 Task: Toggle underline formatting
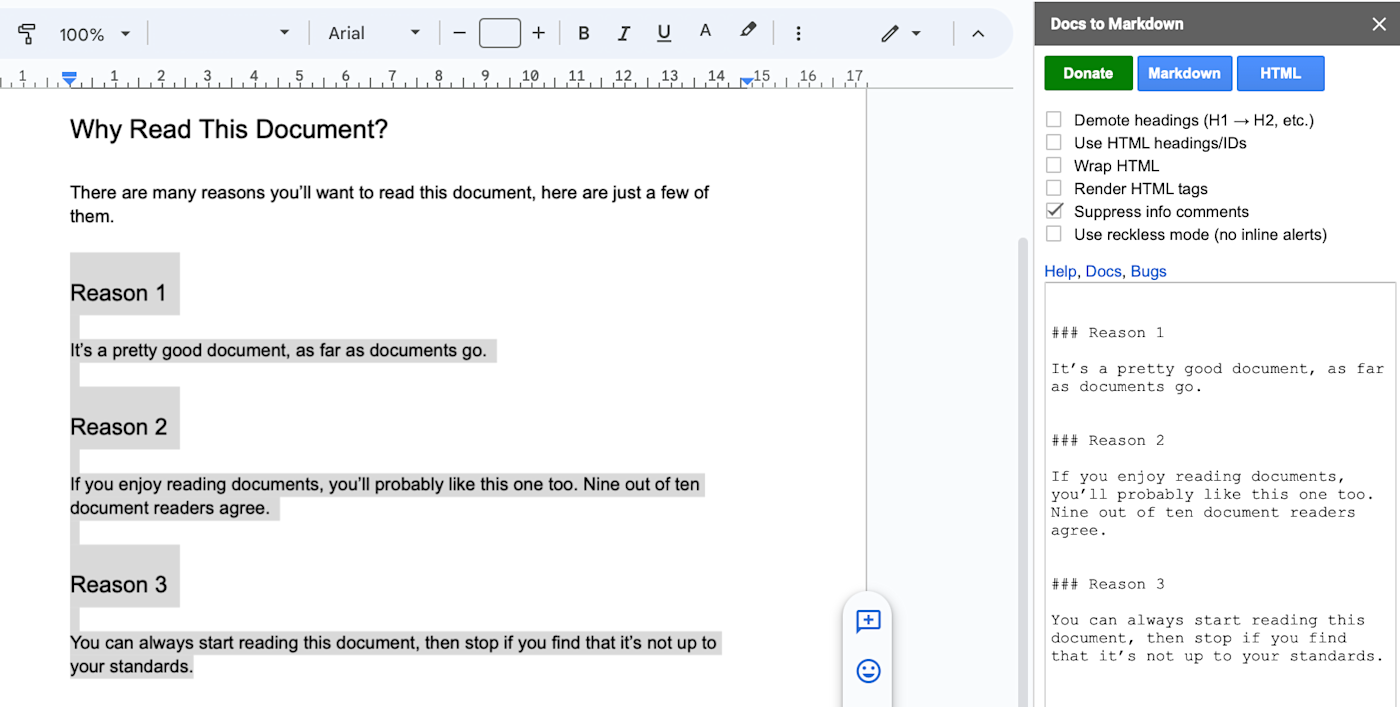tap(664, 33)
